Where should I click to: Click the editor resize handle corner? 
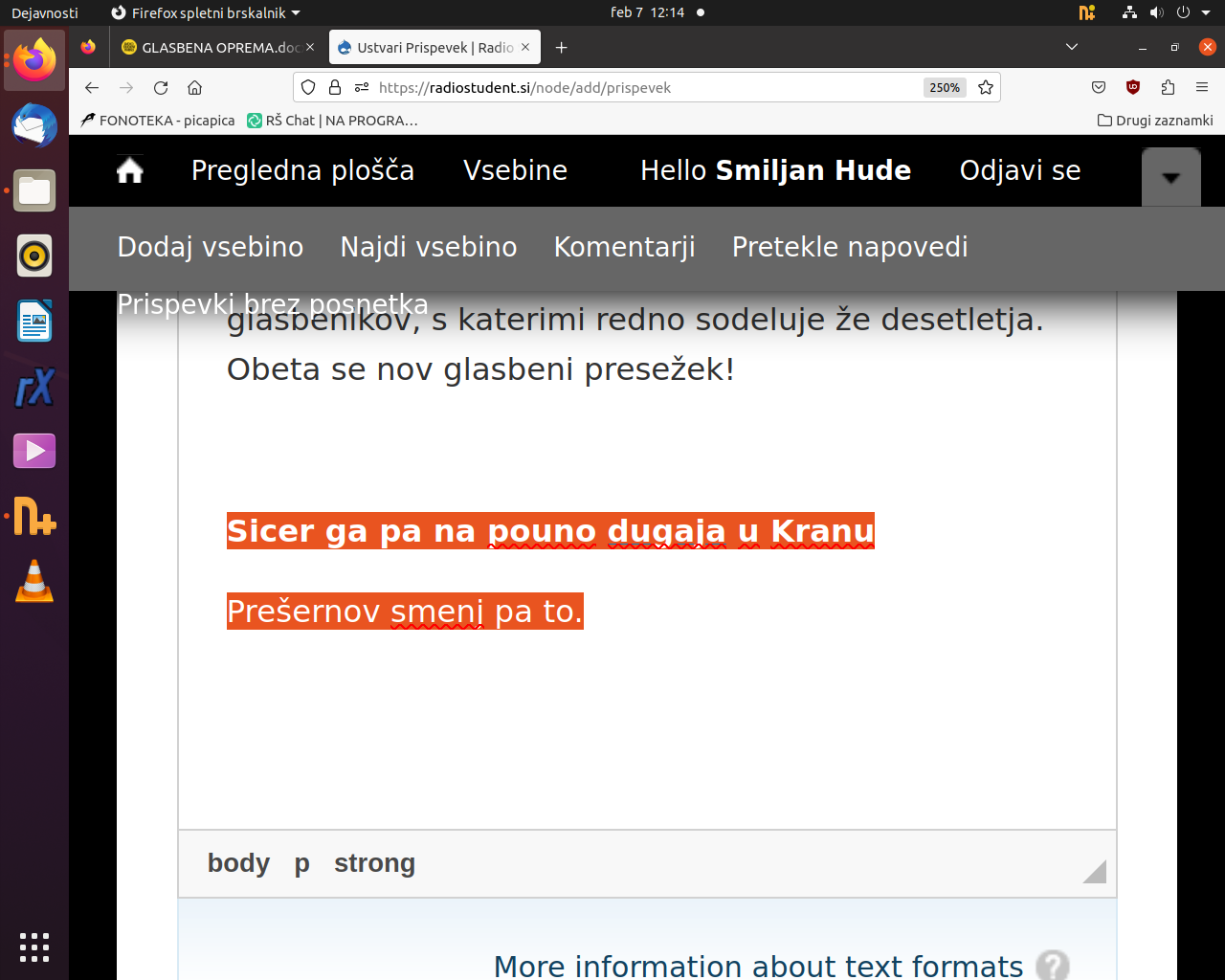click(1096, 872)
